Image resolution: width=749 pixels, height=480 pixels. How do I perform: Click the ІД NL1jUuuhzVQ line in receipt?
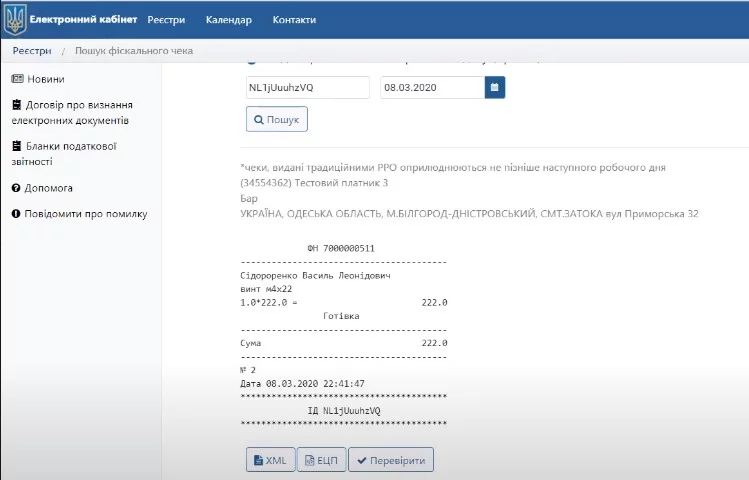coord(344,411)
